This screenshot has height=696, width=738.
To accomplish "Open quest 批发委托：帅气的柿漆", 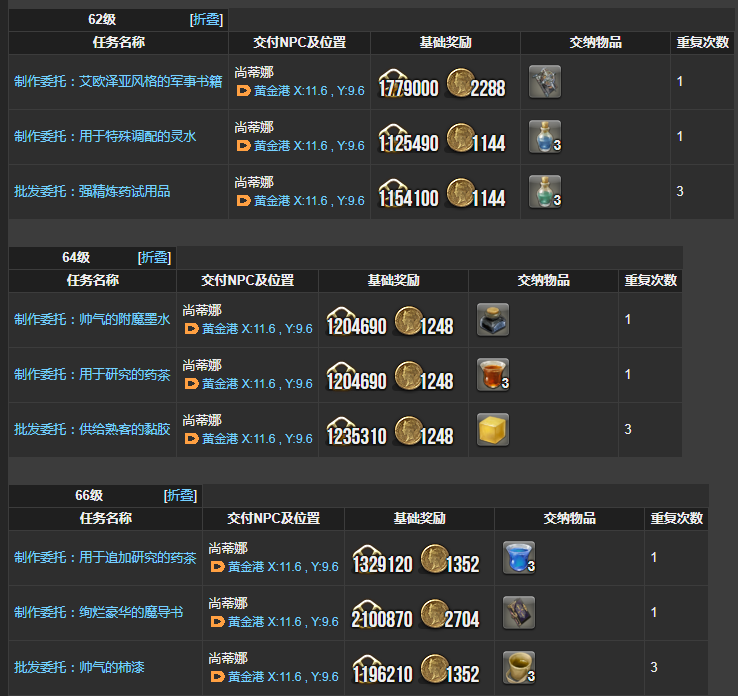I will tap(79, 667).
